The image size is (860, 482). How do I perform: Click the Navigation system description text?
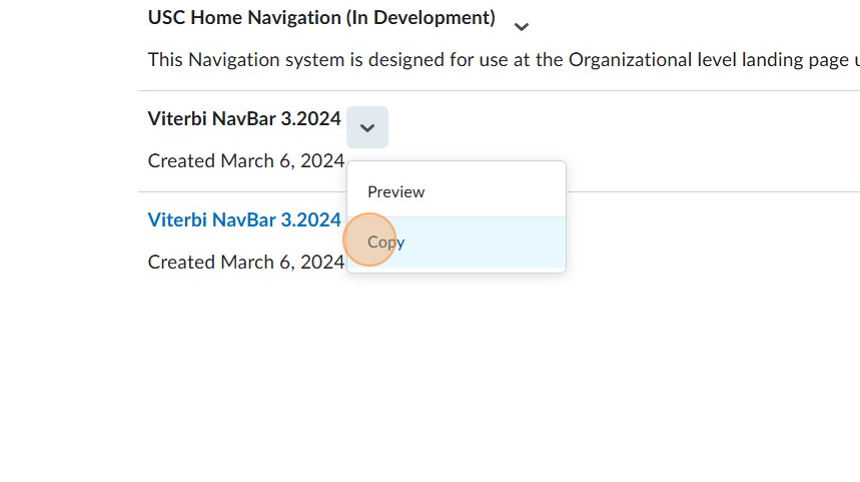(500, 60)
